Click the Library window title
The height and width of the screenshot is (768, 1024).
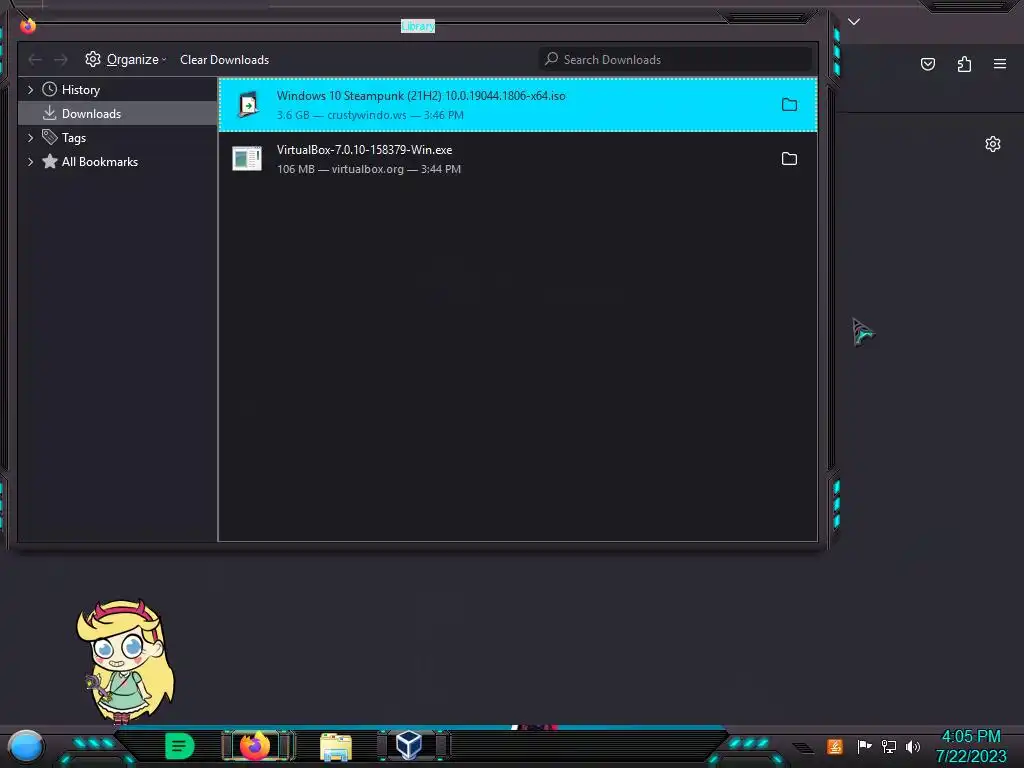[418, 26]
